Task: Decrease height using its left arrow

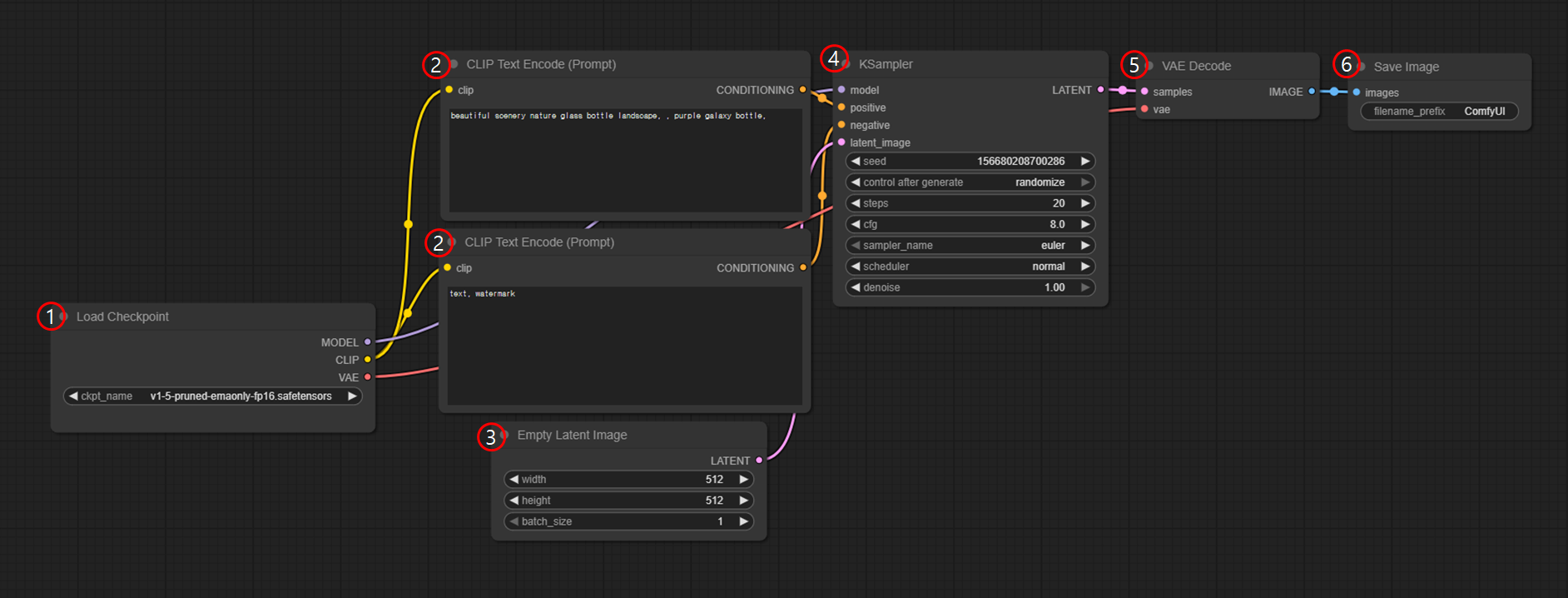Action: [514, 501]
